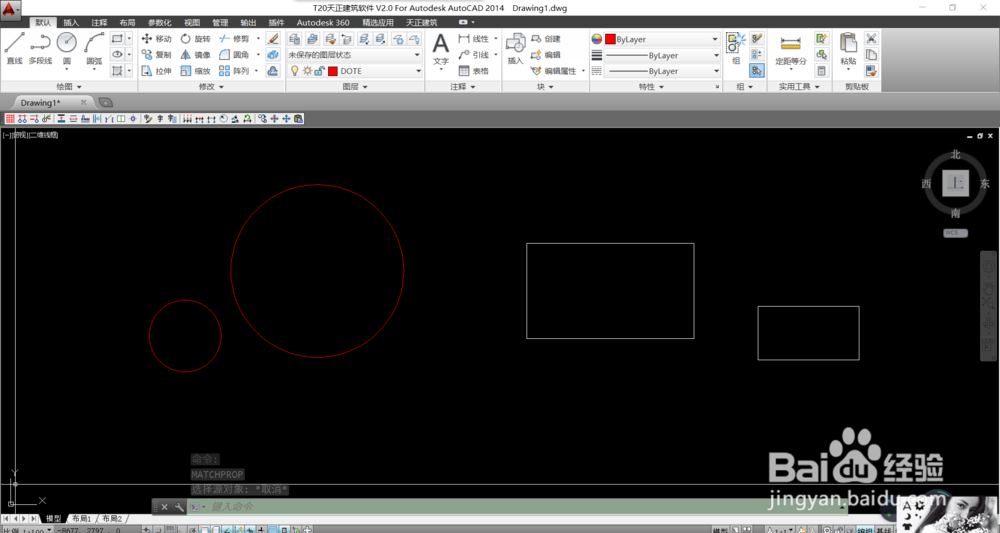
Task: Click the 旋转 (Rotate) tool
Action: click(x=195, y=39)
